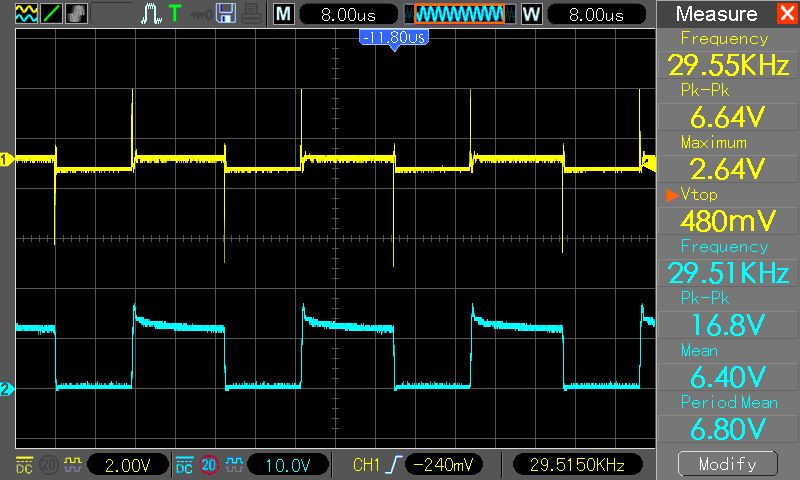Click the gray persistence icon in toolbar
The image size is (800, 480).
click(x=76, y=14)
